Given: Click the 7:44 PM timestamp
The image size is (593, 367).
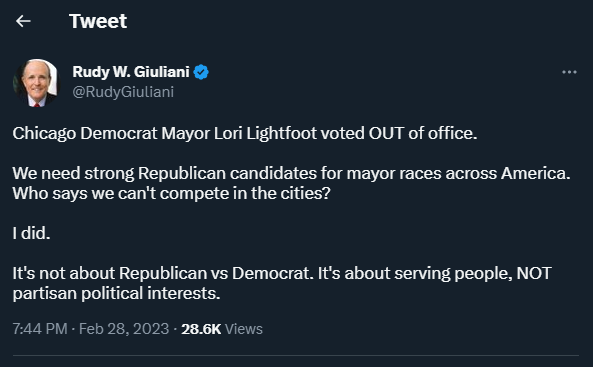Looking at the screenshot, I should point(40,329).
